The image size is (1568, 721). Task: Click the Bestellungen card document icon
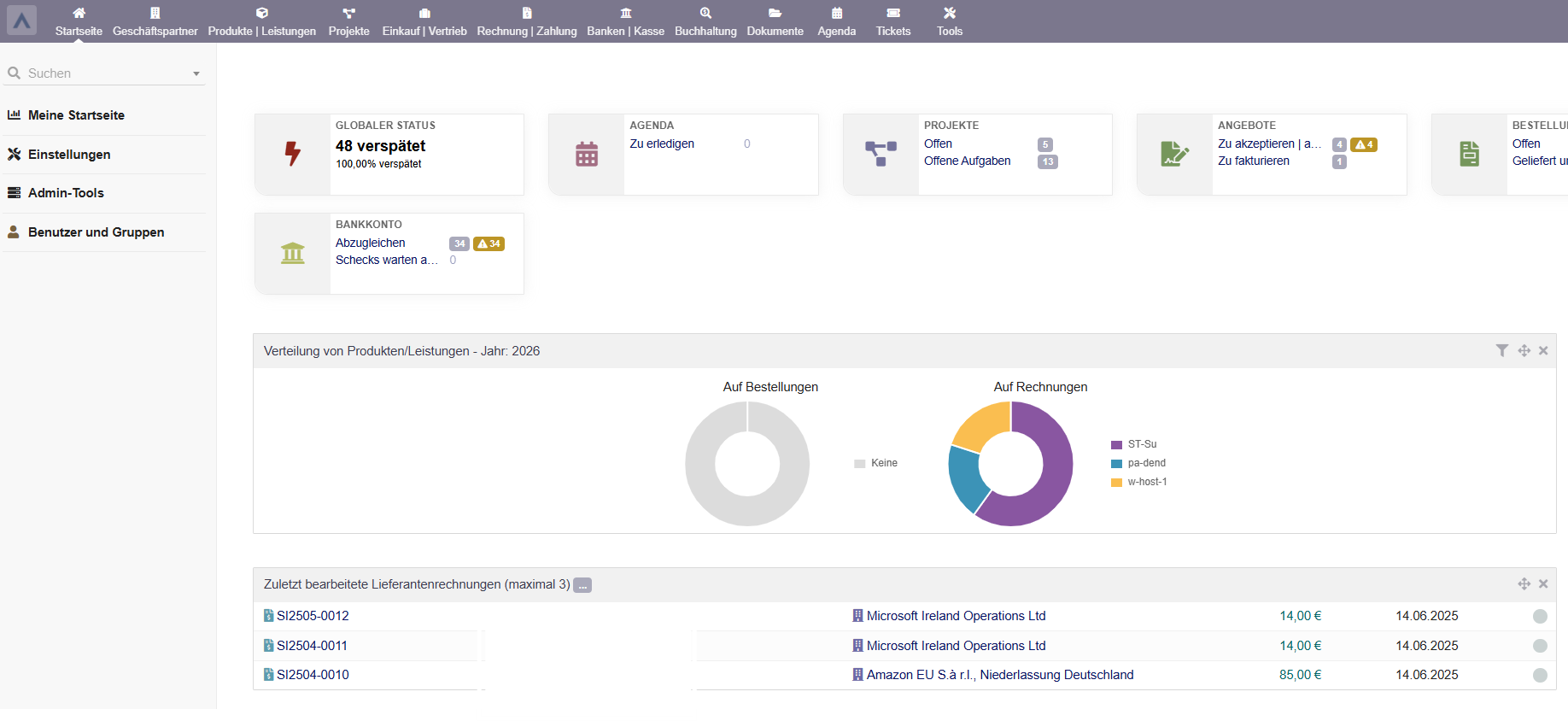(x=1469, y=154)
